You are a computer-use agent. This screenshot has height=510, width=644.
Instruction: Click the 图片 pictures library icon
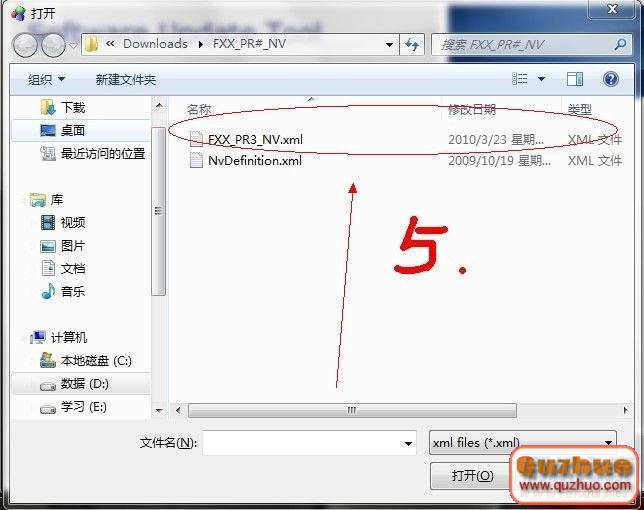(48, 246)
